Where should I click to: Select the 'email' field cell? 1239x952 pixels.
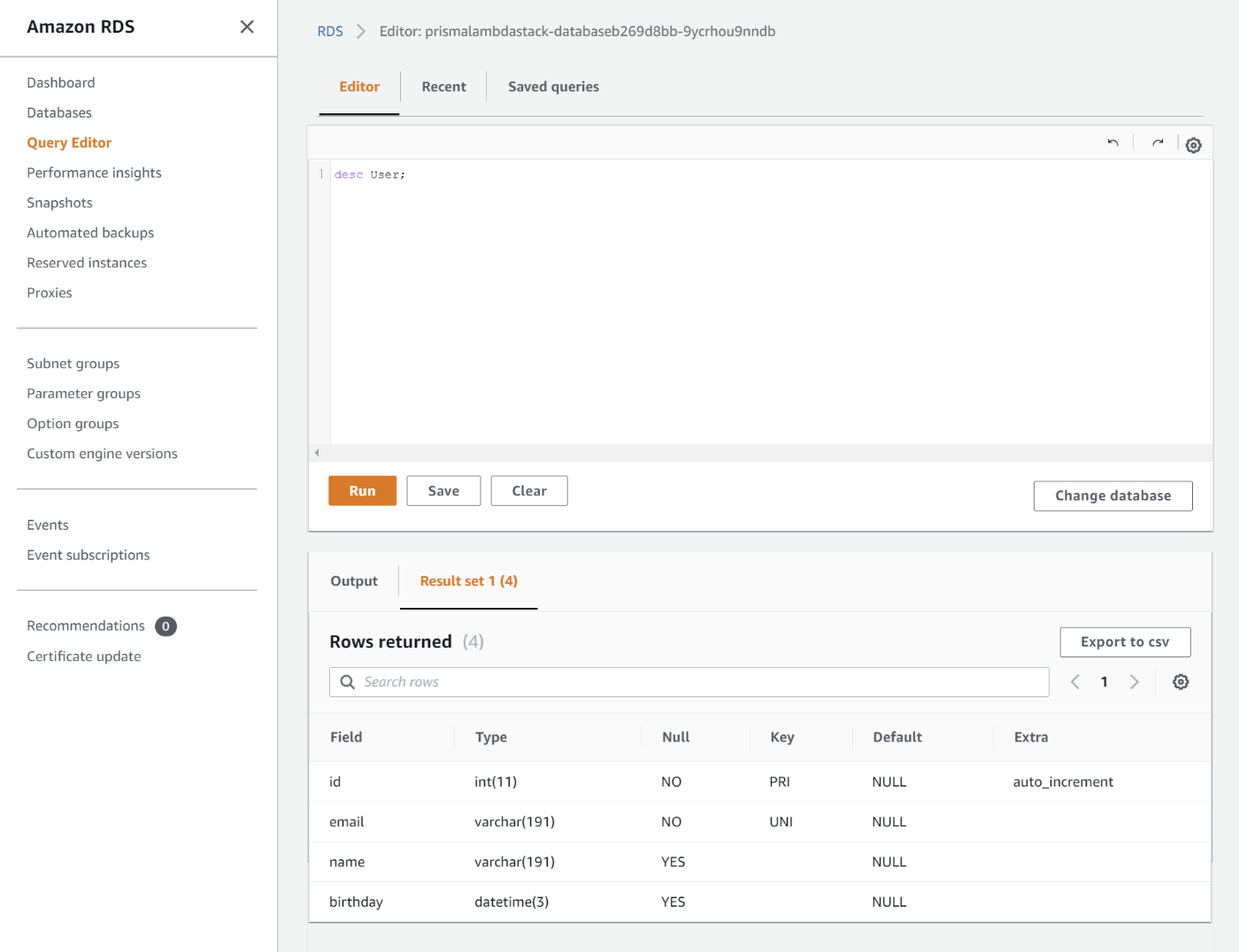pyautogui.click(x=347, y=822)
